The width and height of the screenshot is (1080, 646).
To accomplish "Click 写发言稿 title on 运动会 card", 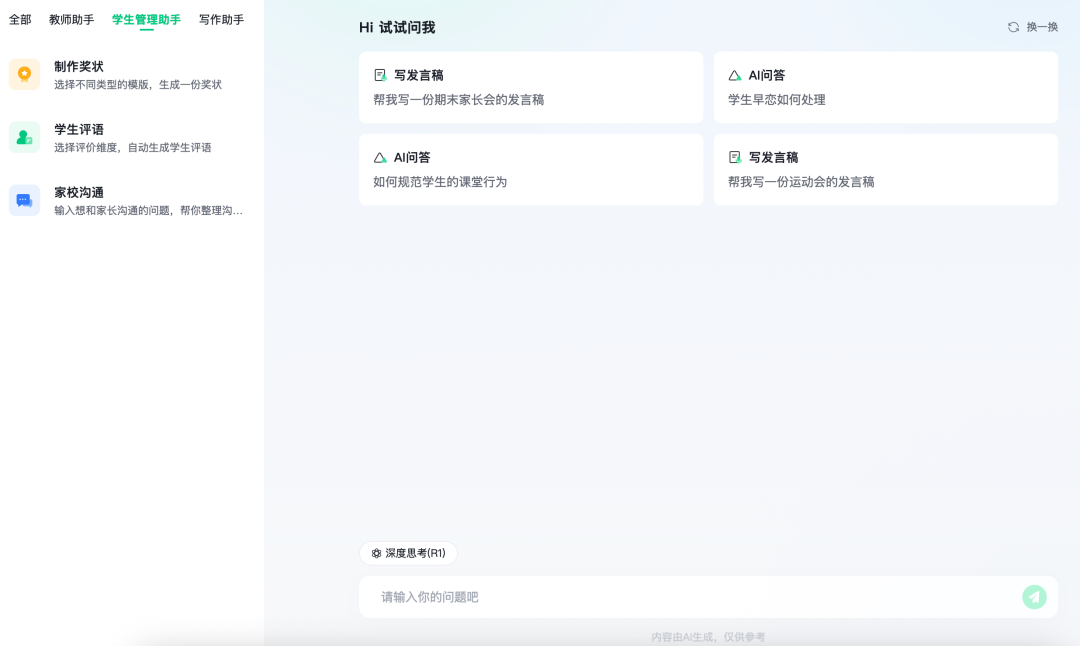I will pos(773,158).
